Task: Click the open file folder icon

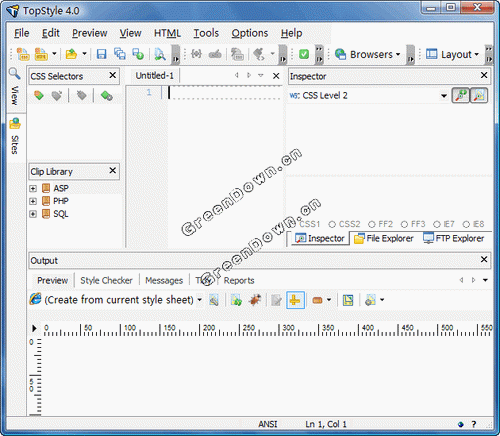Action: point(71,54)
